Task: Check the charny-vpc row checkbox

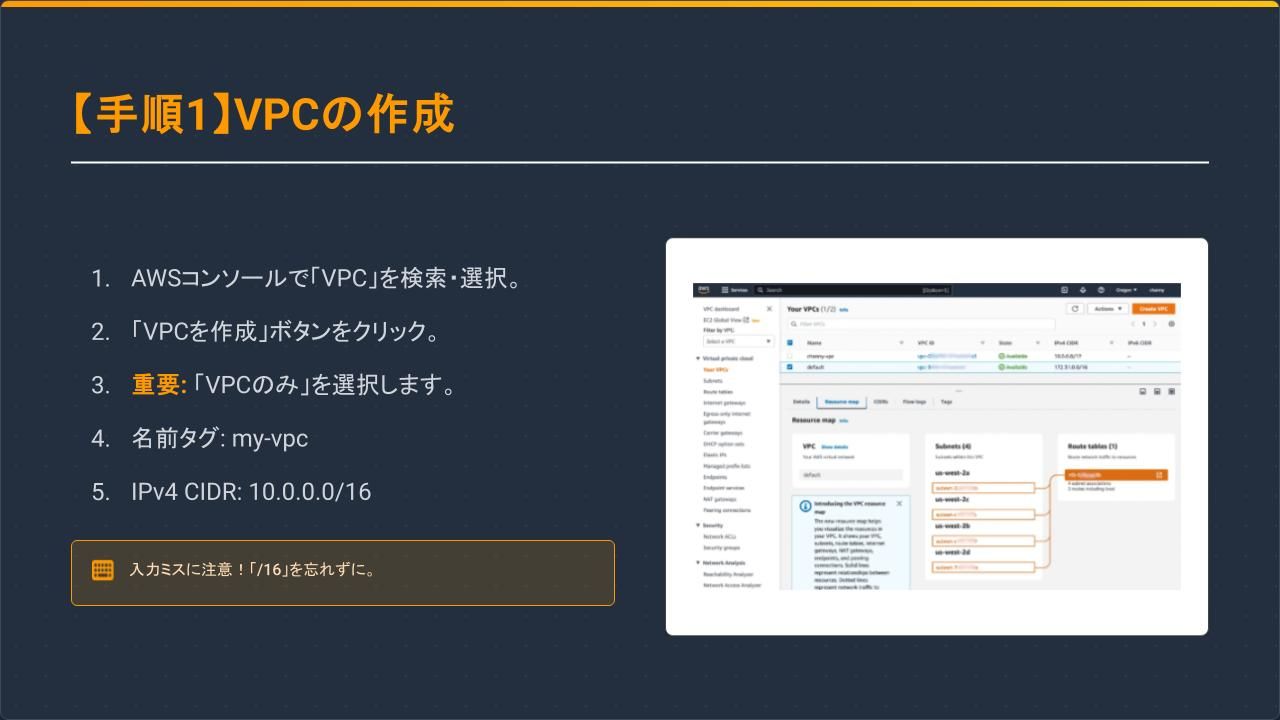Action: pyautogui.click(x=789, y=356)
